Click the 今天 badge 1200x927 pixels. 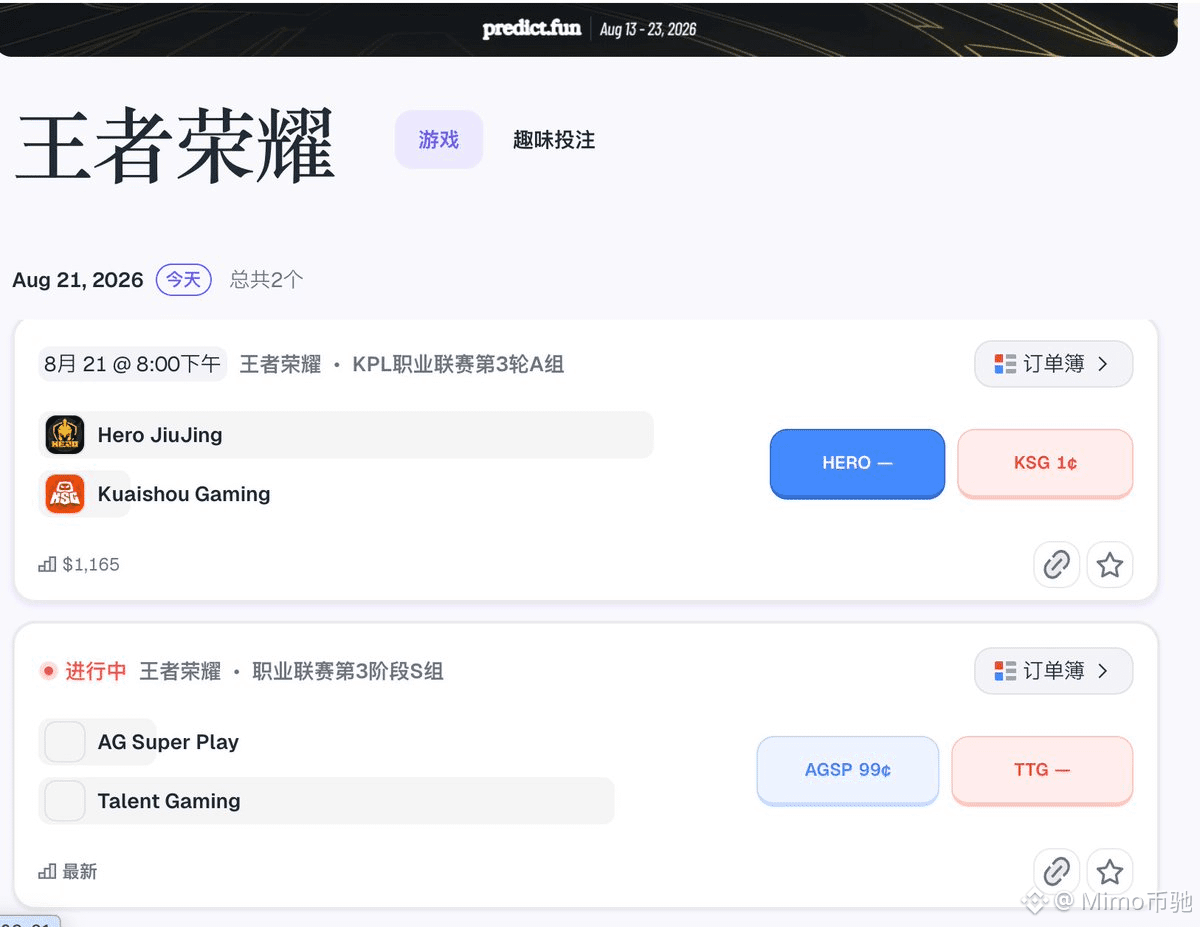click(x=183, y=280)
